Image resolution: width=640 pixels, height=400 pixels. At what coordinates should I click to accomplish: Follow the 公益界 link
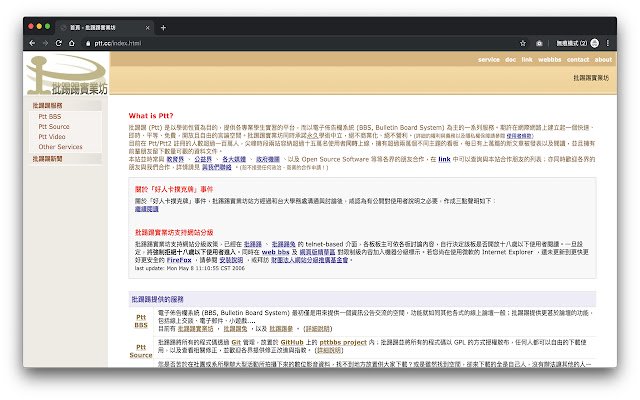[x=203, y=159]
